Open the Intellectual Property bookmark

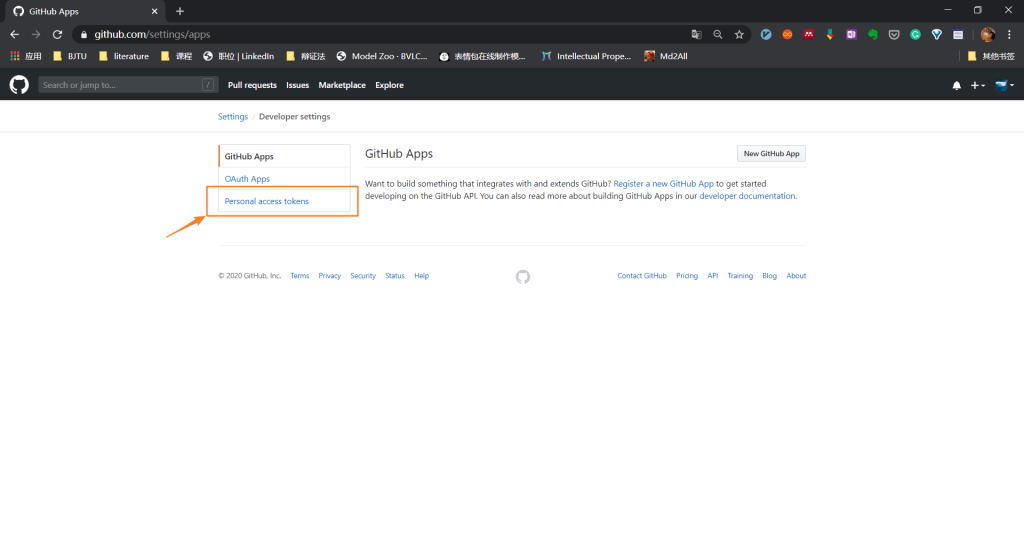(586, 56)
